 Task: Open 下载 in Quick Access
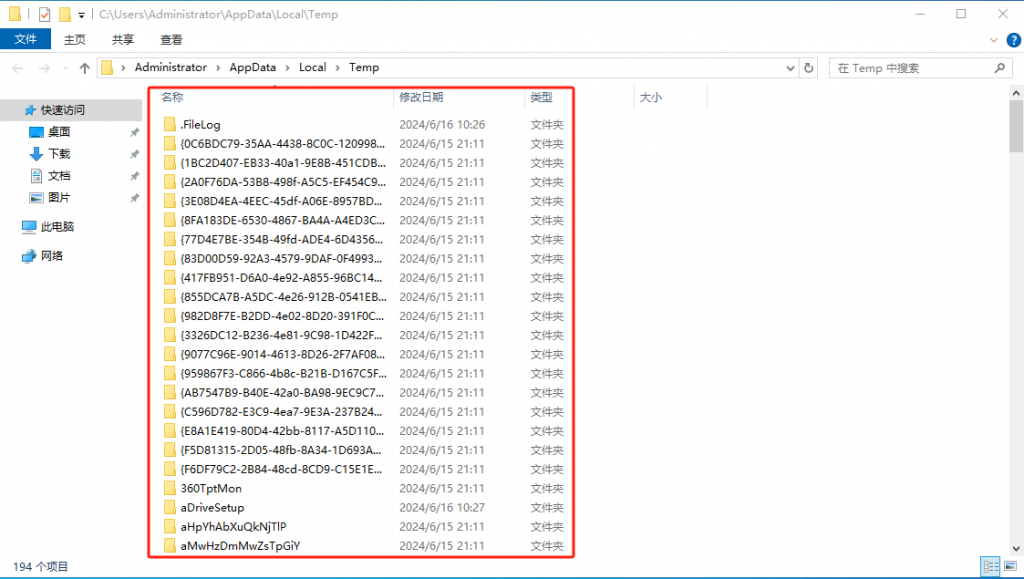point(59,154)
